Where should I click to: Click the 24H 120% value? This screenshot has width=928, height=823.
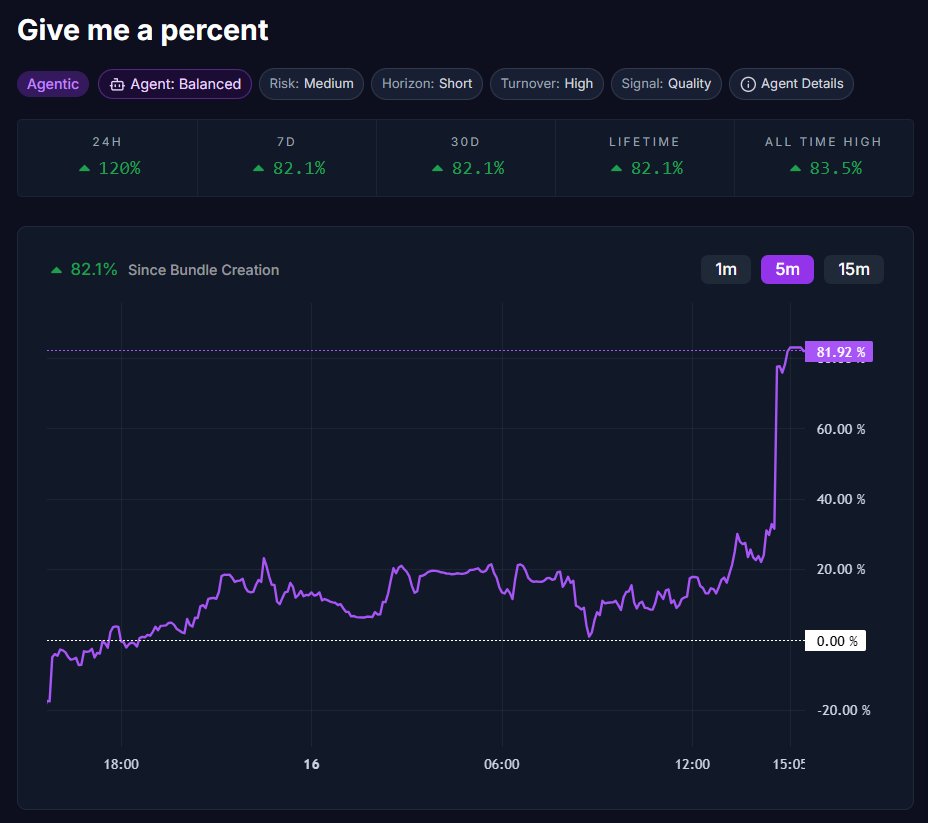point(120,169)
